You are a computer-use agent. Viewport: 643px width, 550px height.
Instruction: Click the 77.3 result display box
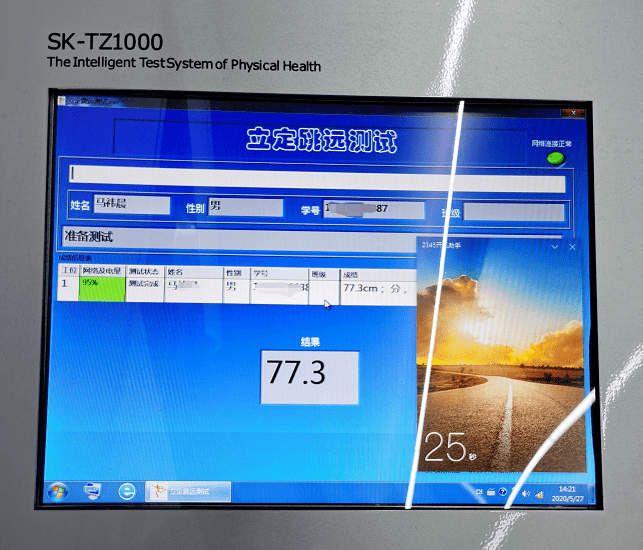point(310,377)
